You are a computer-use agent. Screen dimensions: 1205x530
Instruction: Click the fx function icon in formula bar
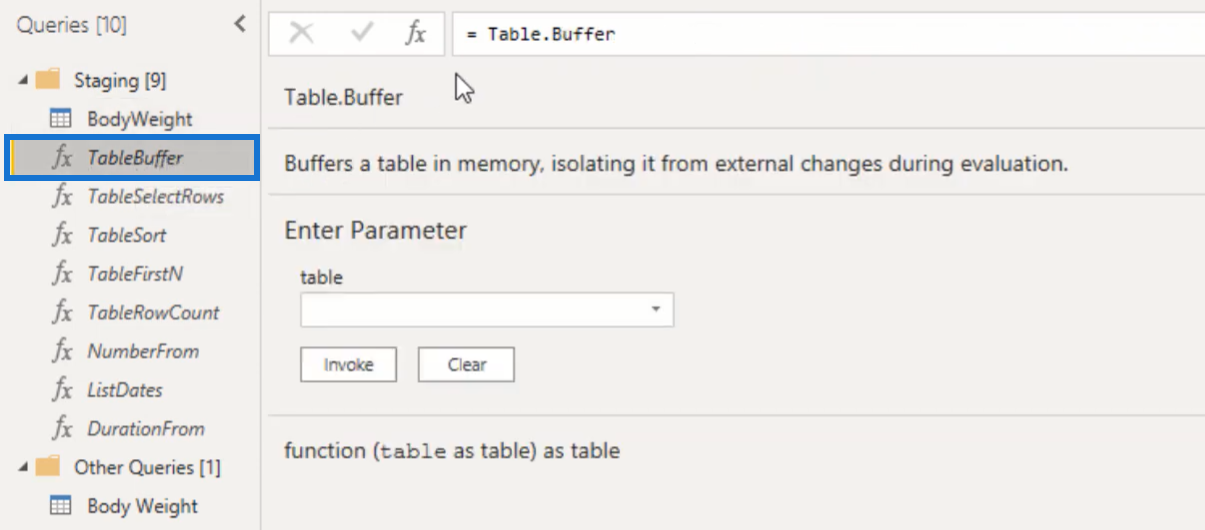coord(415,33)
